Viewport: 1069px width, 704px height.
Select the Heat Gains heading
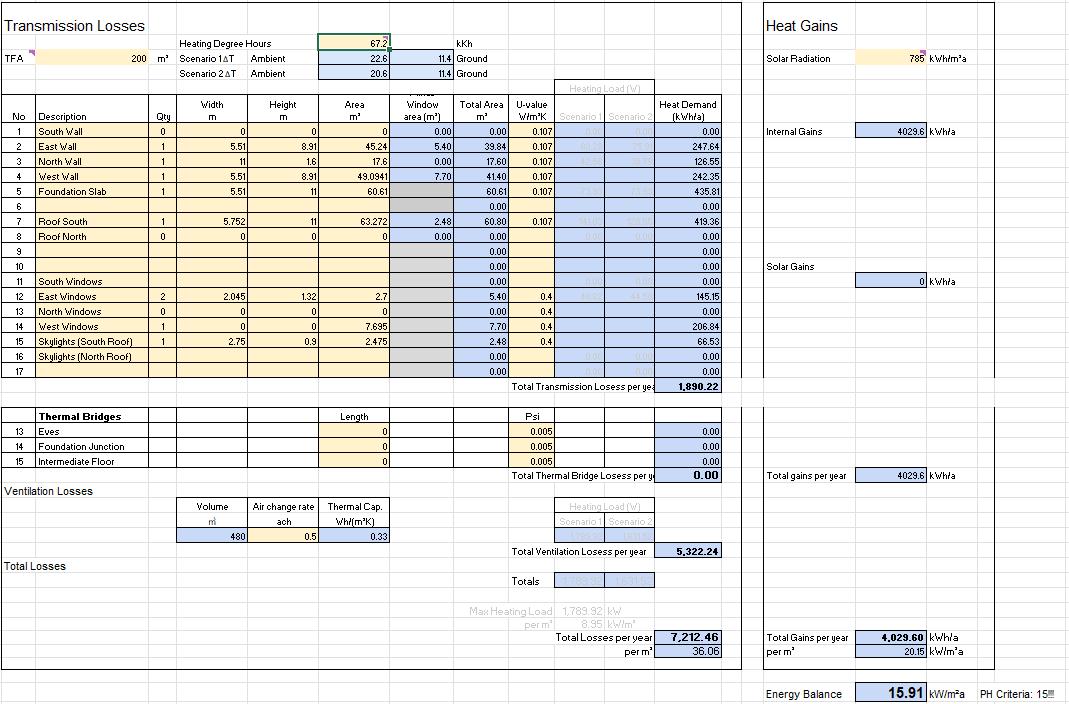point(802,26)
